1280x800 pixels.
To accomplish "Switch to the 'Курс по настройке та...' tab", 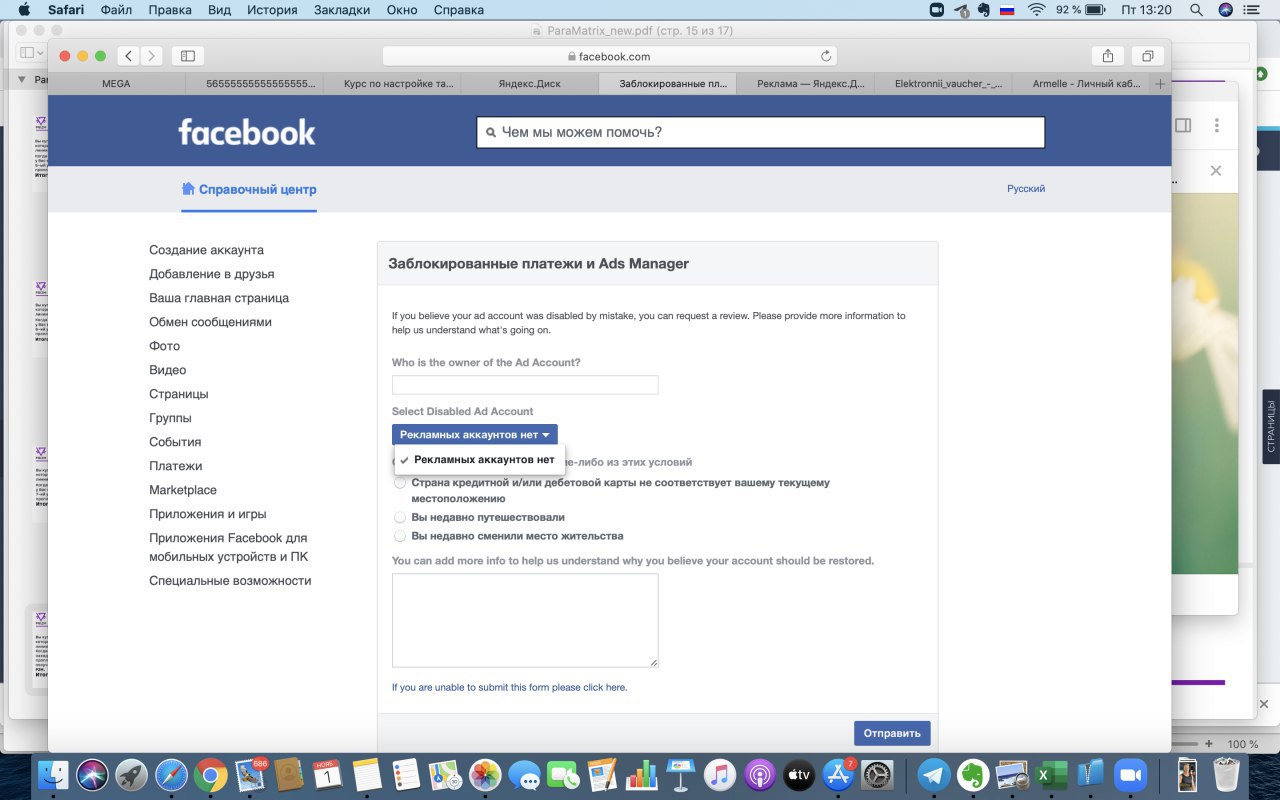I will click(x=391, y=84).
